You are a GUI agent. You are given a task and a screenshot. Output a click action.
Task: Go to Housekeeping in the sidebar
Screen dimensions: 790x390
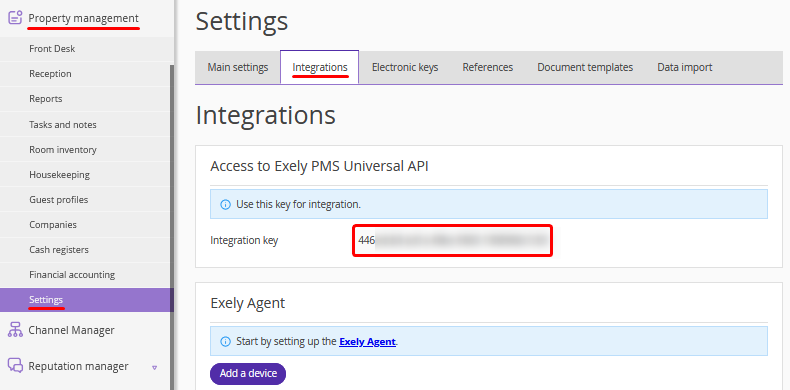pyautogui.click(x=59, y=174)
